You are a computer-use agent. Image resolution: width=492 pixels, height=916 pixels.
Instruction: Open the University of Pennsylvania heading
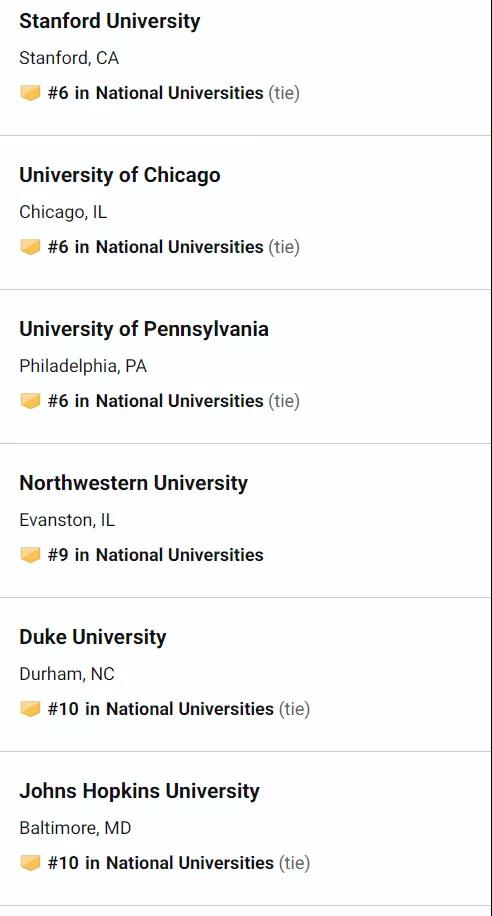[x=144, y=329]
